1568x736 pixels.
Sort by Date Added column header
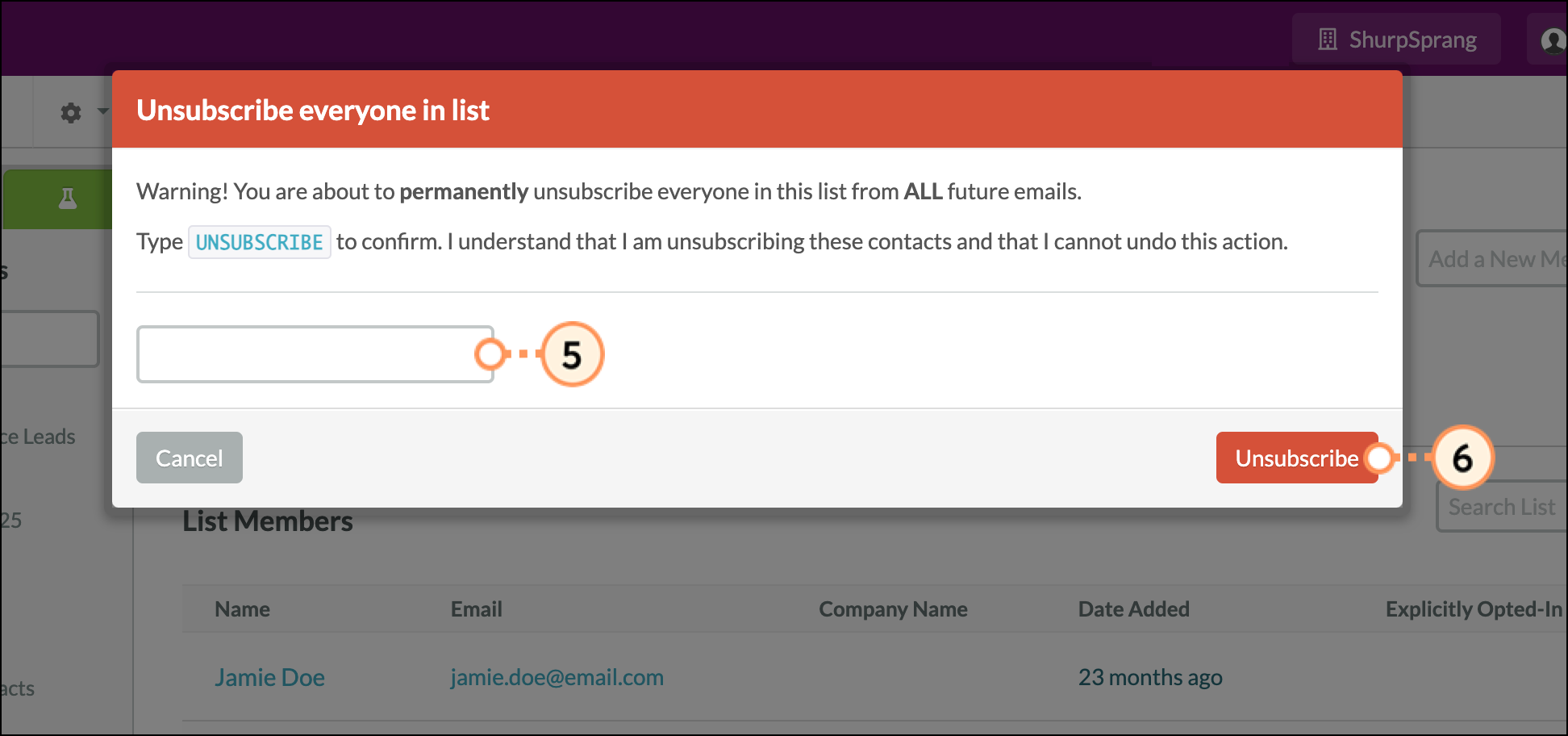[x=1133, y=609]
